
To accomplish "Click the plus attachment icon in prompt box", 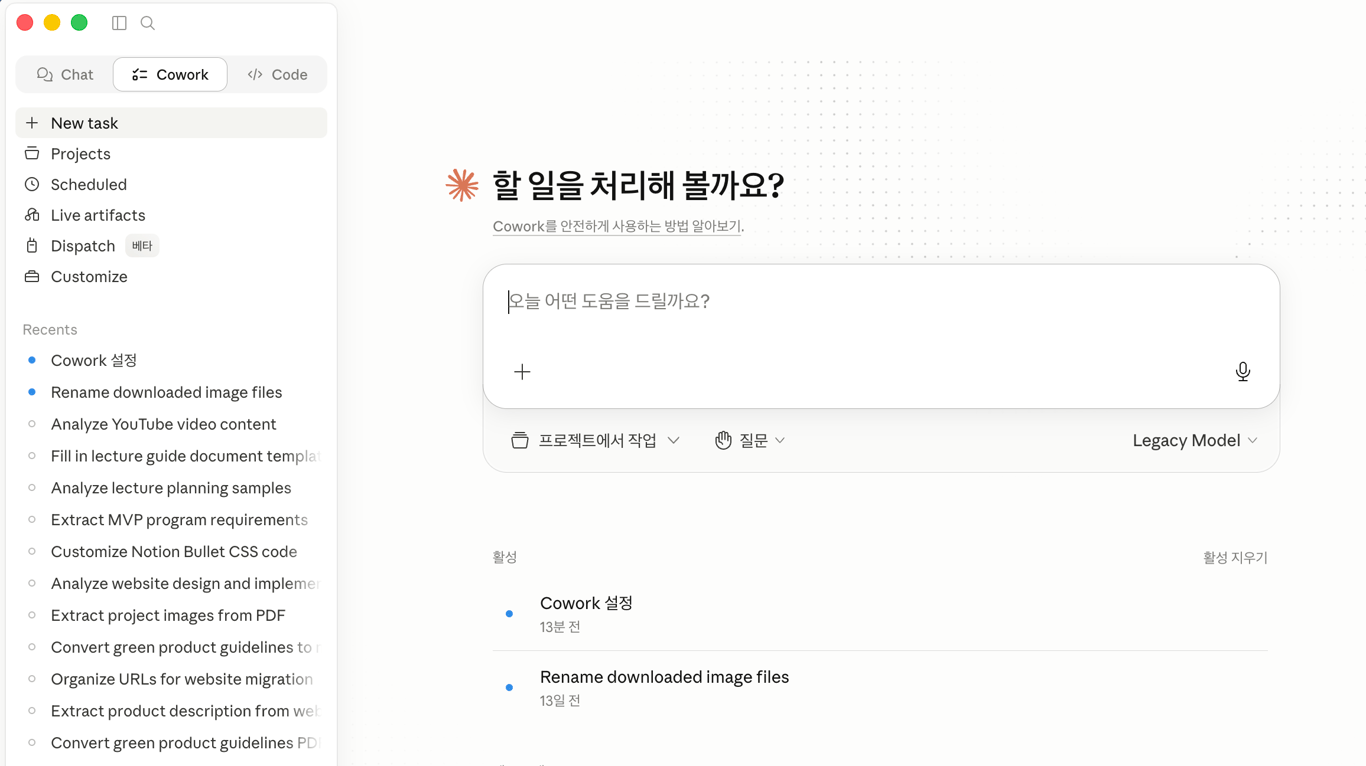I will click(x=522, y=372).
